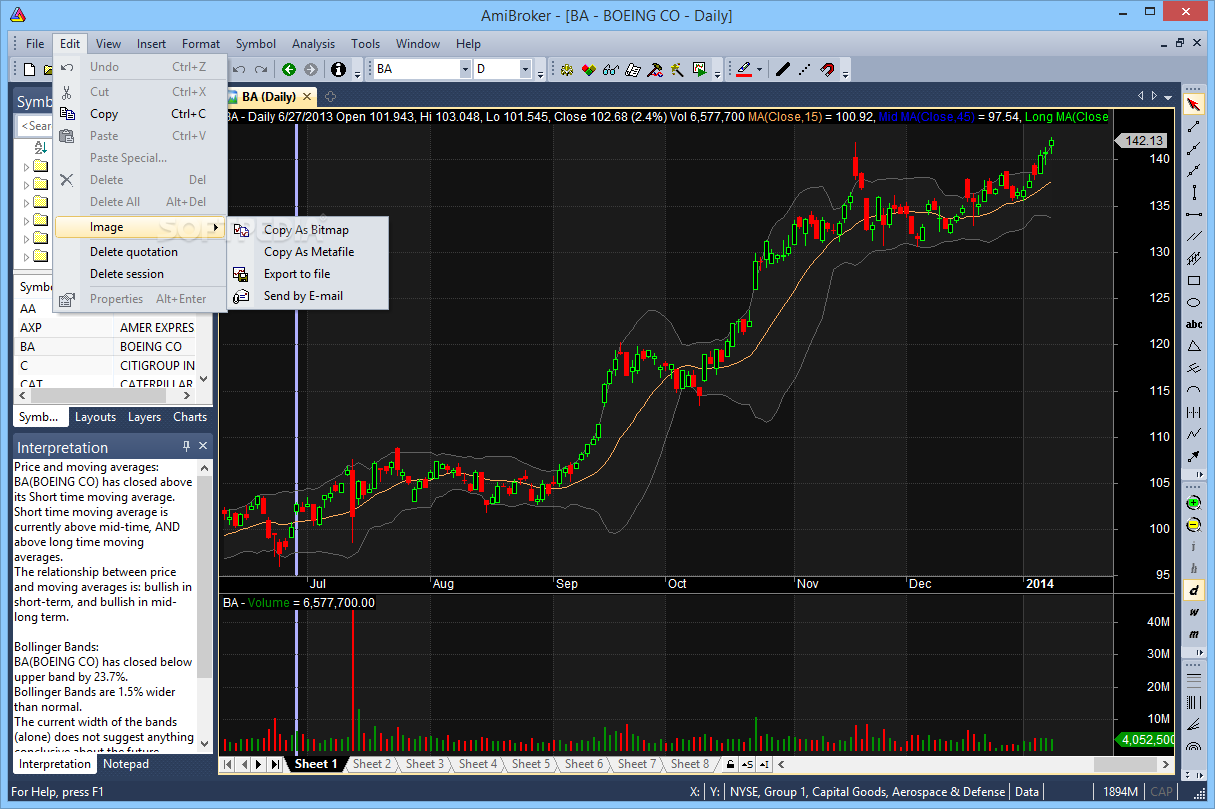
Task: Click the green zoom in icon
Action: (x=1194, y=503)
